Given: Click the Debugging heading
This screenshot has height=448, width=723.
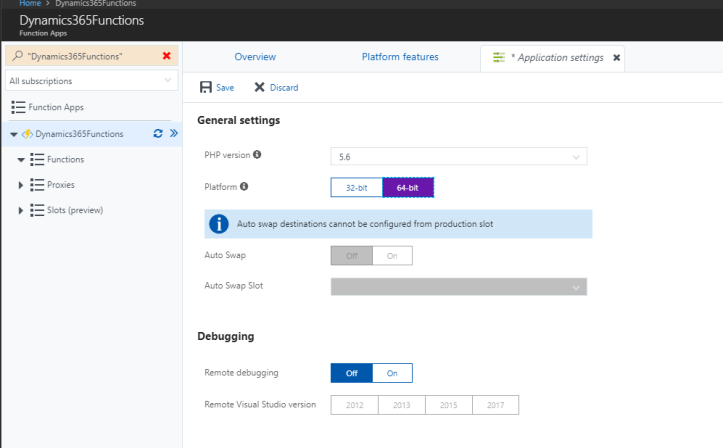Looking at the screenshot, I should tap(225, 336).
